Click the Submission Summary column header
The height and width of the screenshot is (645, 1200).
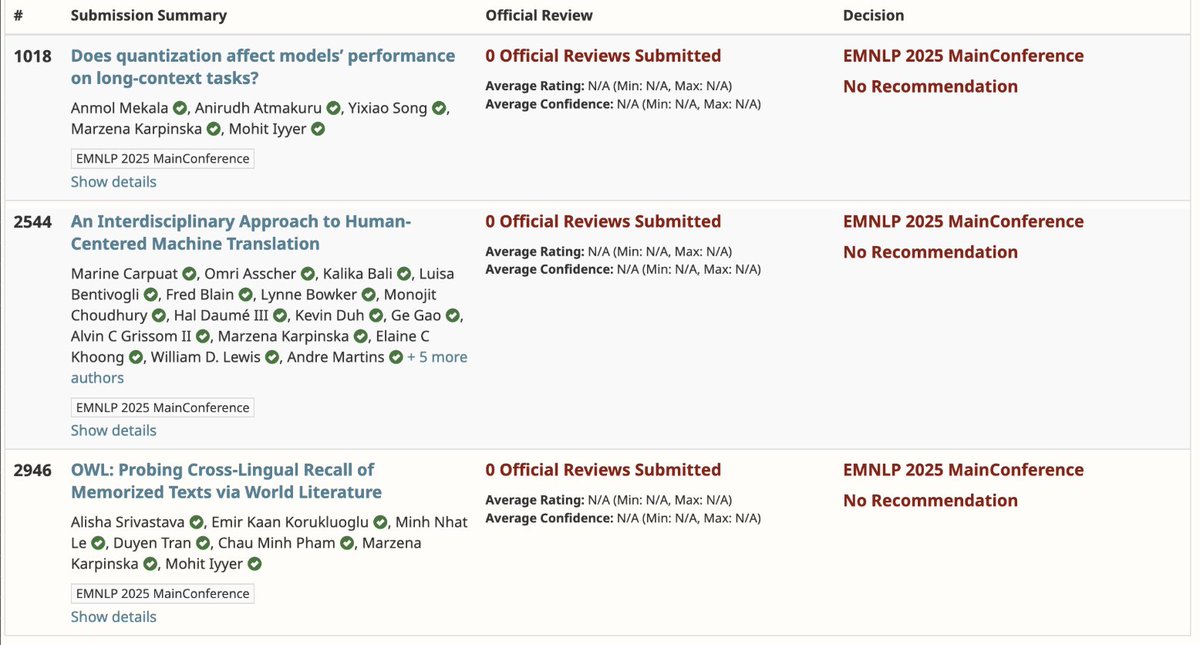(148, 15)
